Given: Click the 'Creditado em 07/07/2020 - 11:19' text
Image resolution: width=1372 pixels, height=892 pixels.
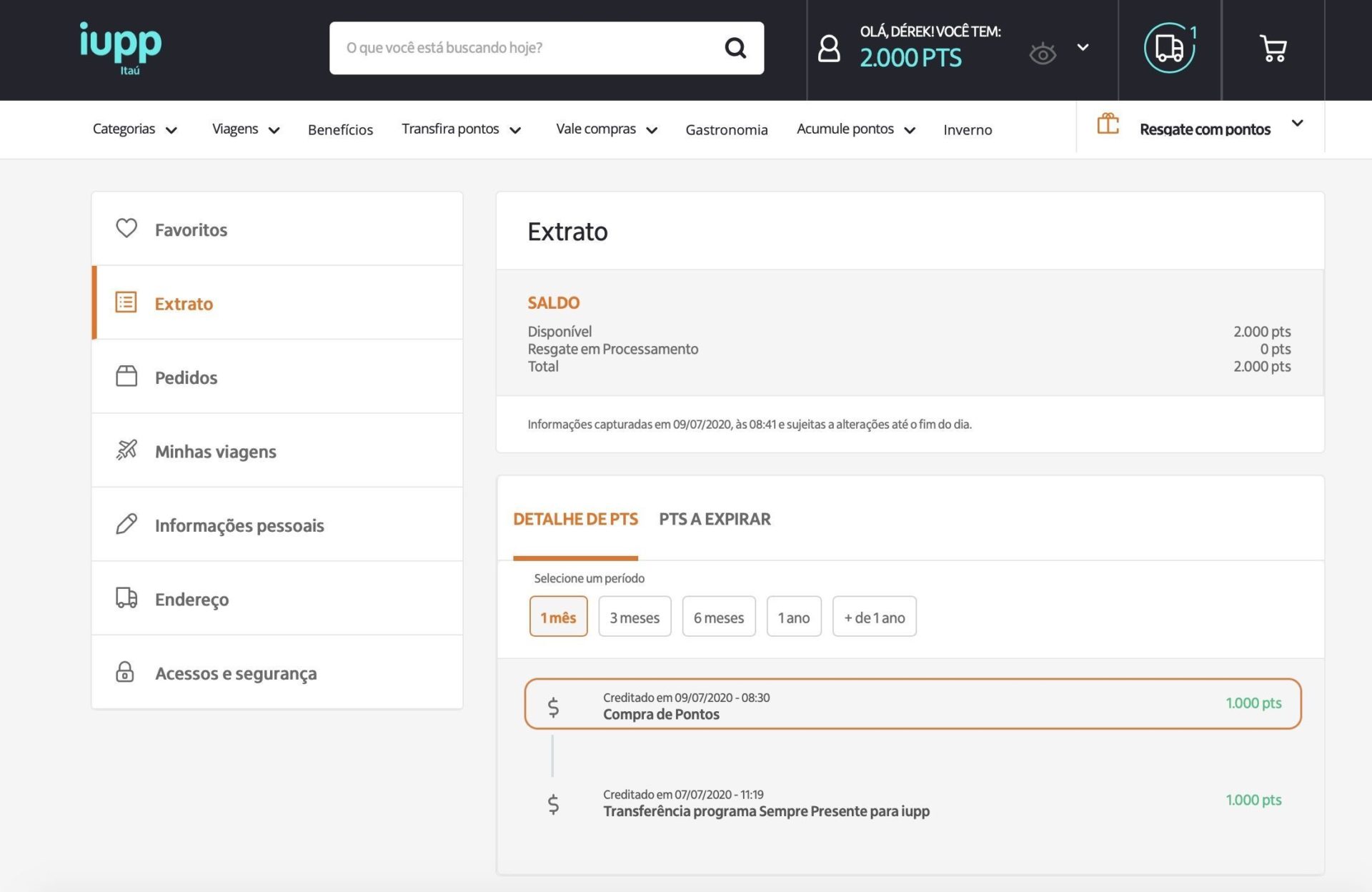Looking at the screenshot, I should (x=683, y=795).
